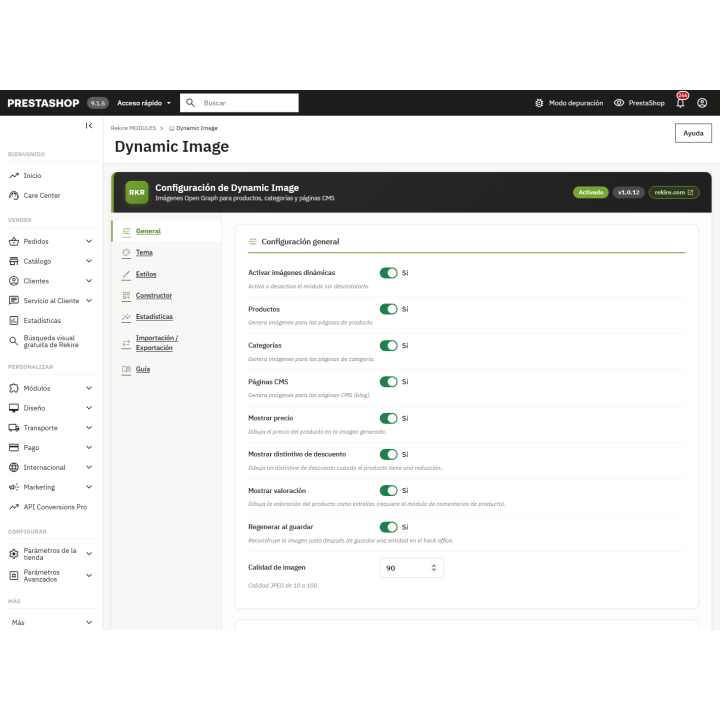Click the Ayuda button

coord(693,133)
